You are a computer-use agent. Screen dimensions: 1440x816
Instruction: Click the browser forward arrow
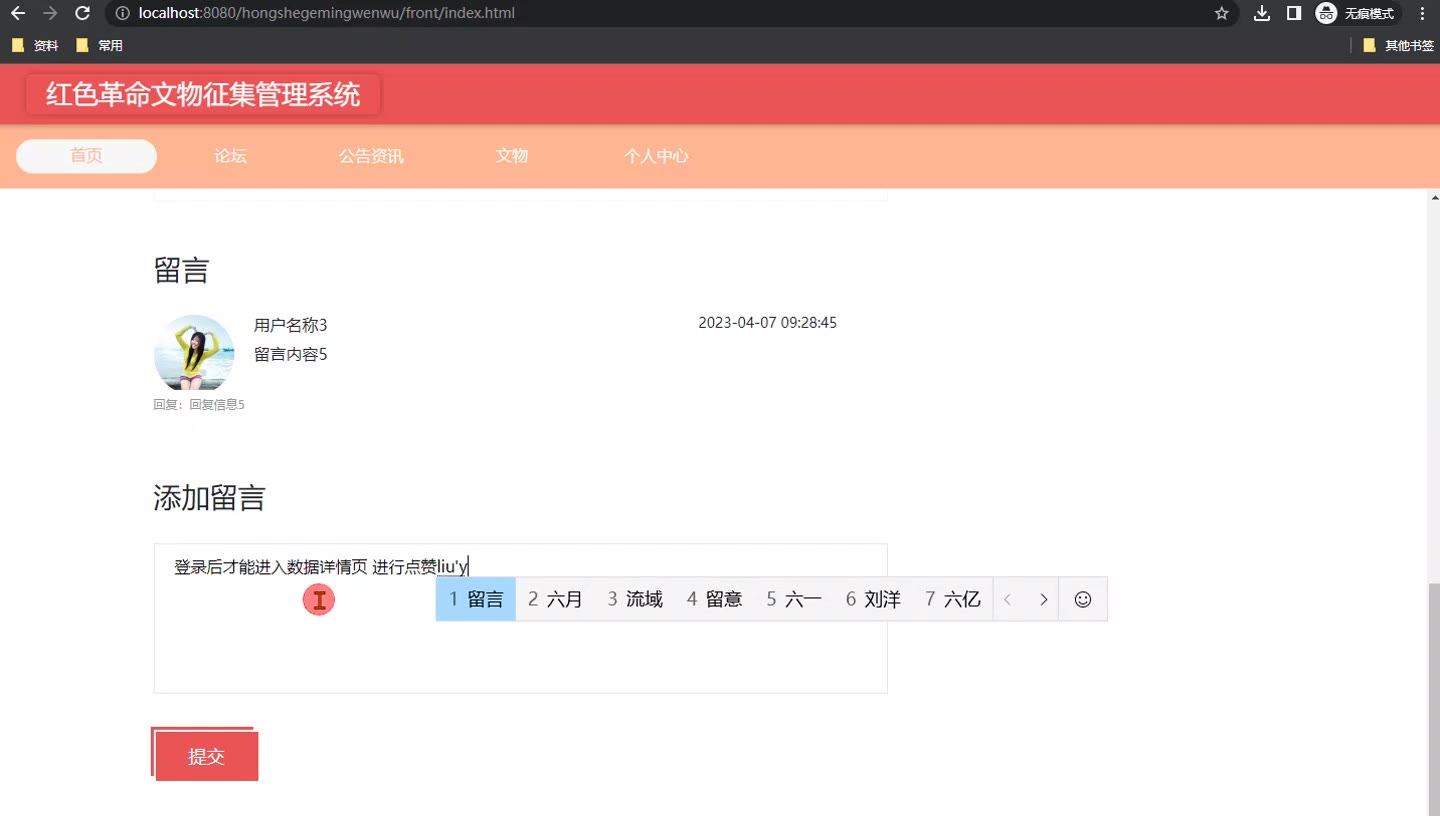pyautogui.click(x=50, y=14)
